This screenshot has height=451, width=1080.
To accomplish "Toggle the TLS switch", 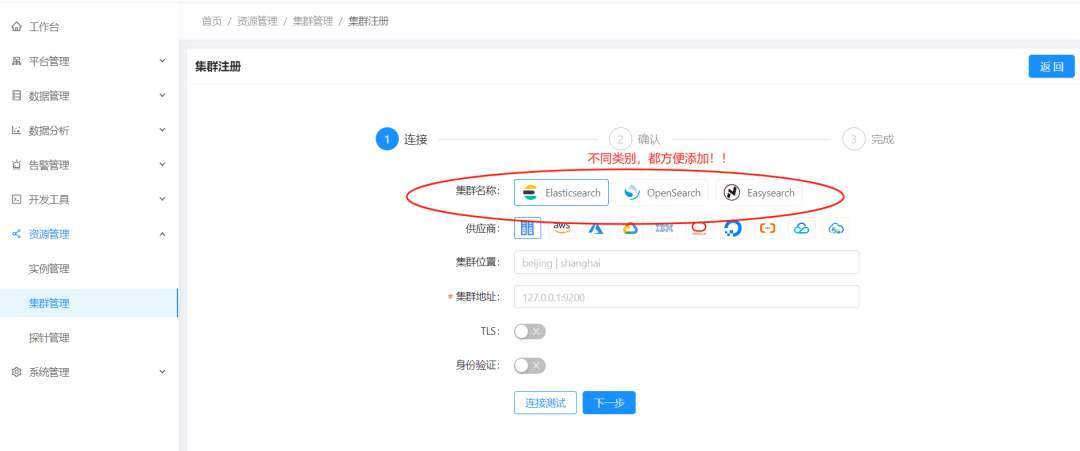I will tap(530, 332).
